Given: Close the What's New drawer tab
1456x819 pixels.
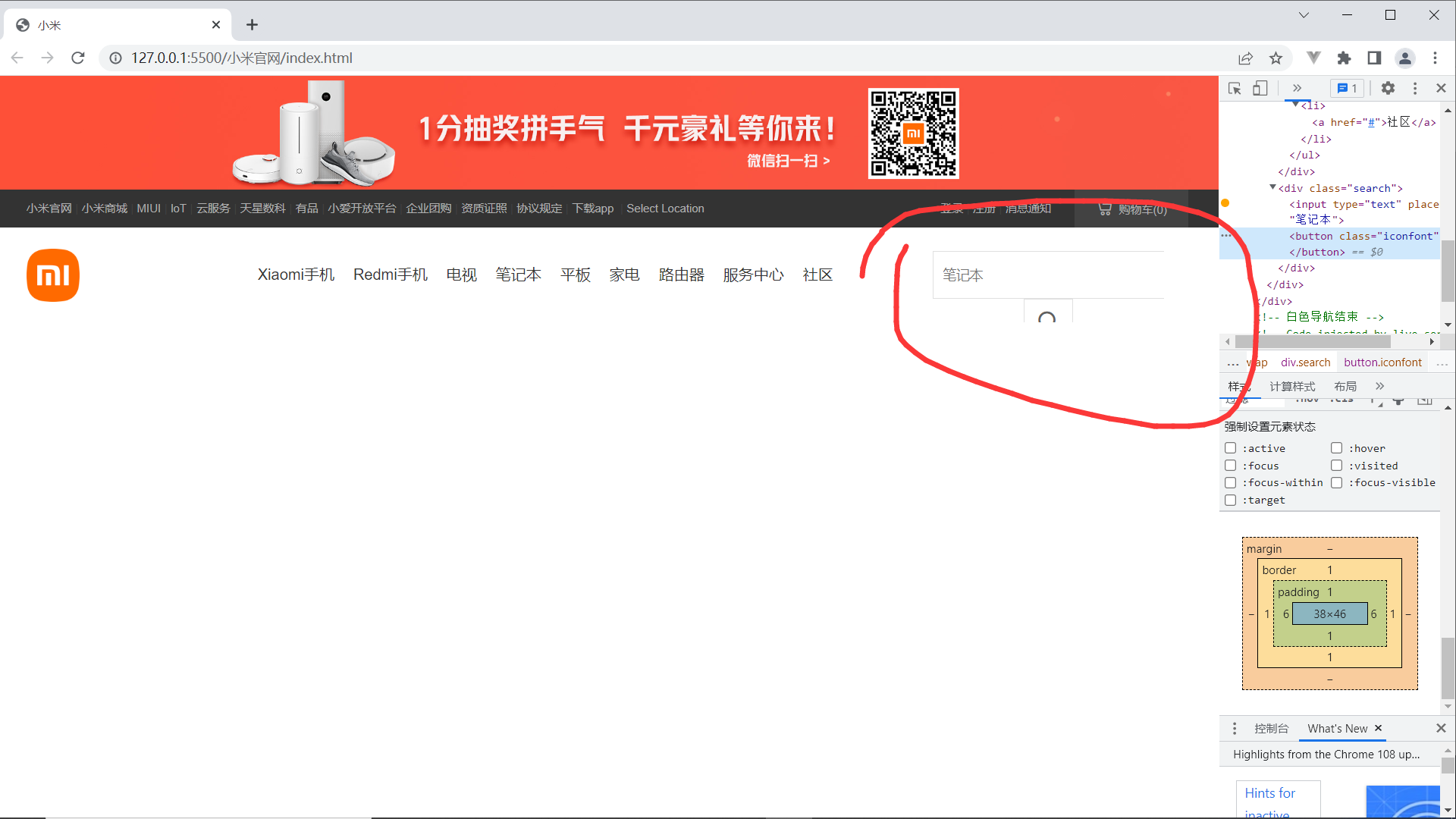Looking at the screenshot, I should [1379, 728].
